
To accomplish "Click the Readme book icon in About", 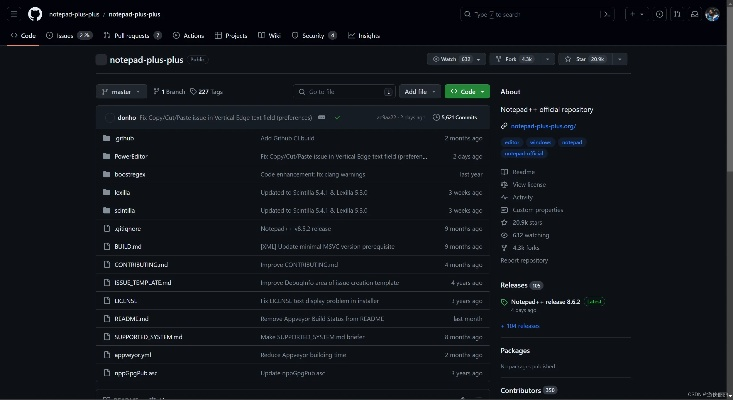I will click(505, 172).
